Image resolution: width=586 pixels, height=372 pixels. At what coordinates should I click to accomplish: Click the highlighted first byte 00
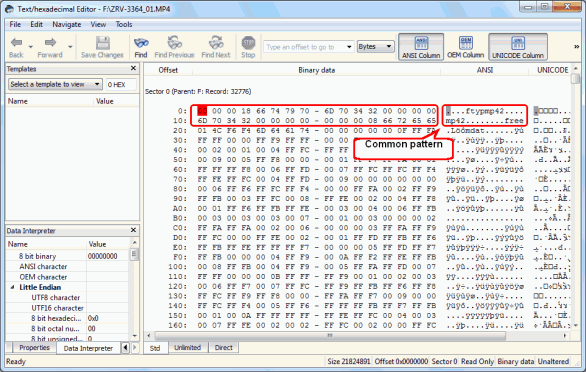pyautogui.click(x=202, y=111)
